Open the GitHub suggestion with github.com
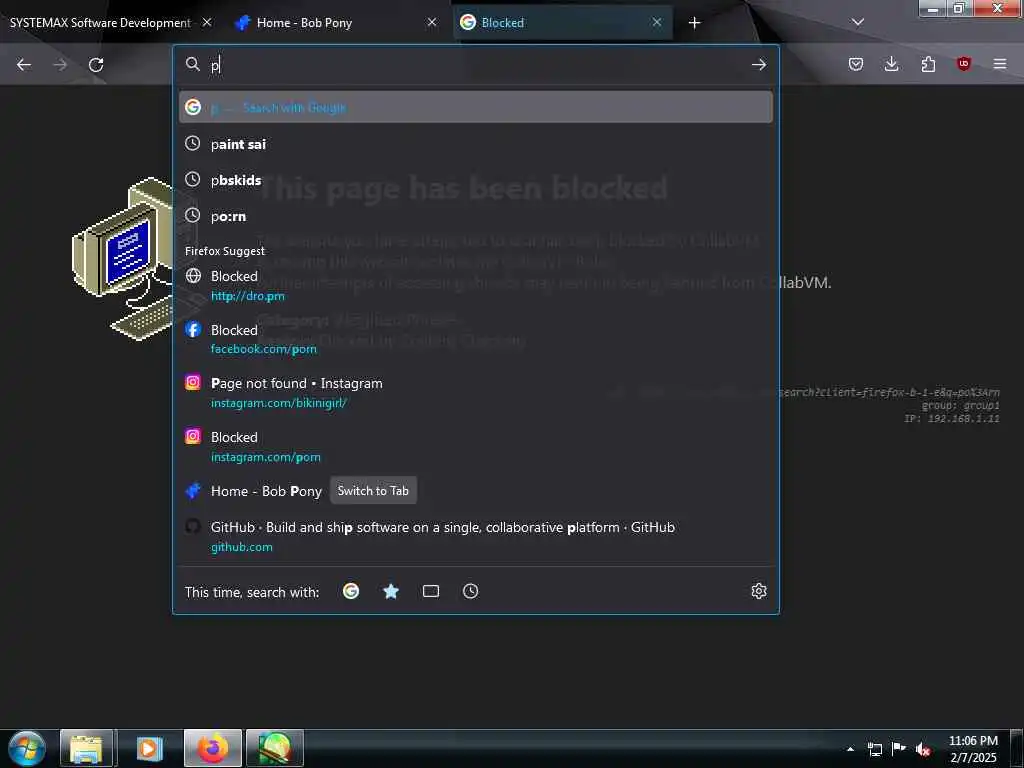Screen dimensions: 1024x768 tap(475, 536)
